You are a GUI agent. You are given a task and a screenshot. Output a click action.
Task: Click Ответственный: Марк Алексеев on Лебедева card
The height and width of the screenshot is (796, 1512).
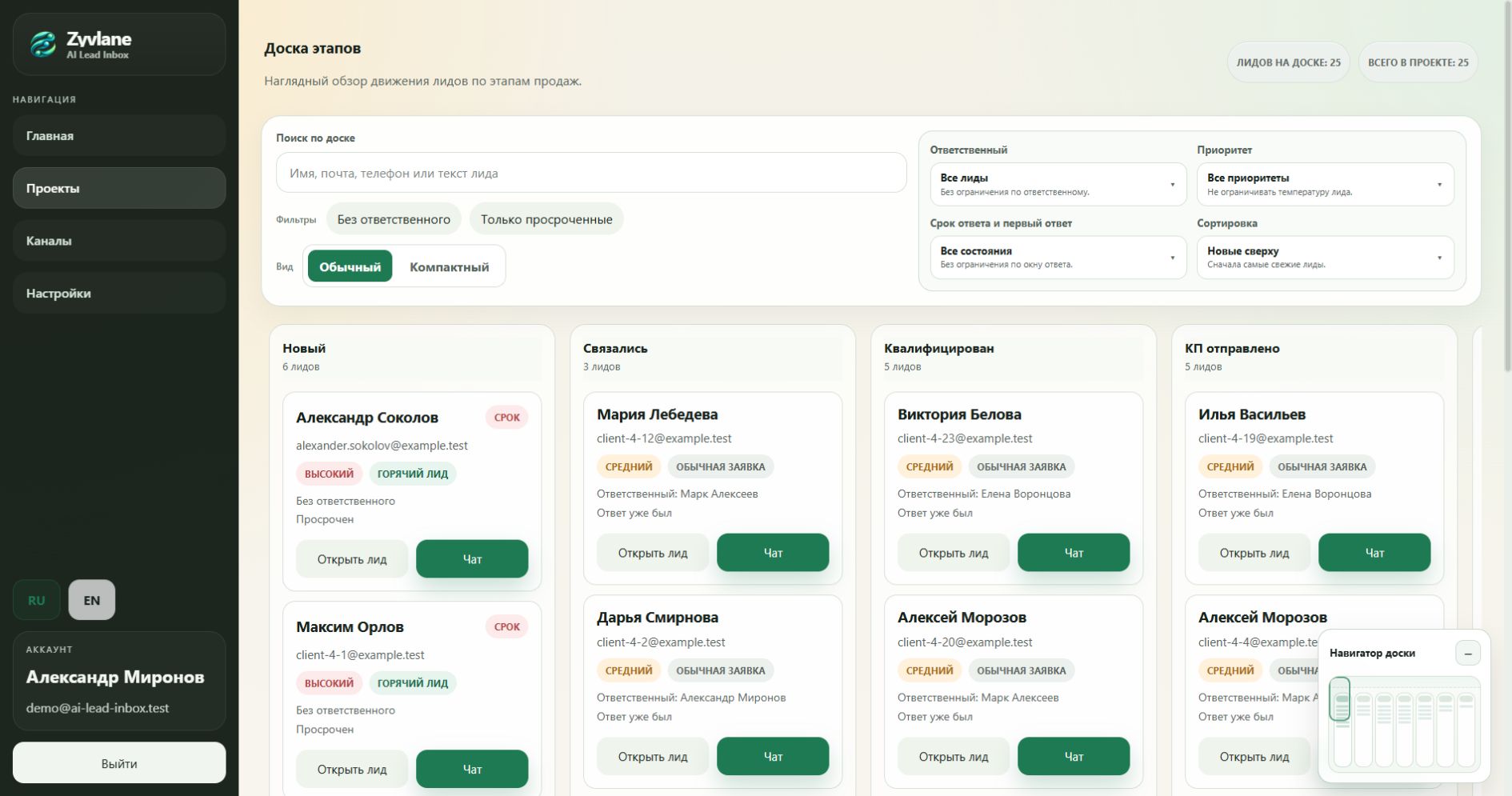677,494
